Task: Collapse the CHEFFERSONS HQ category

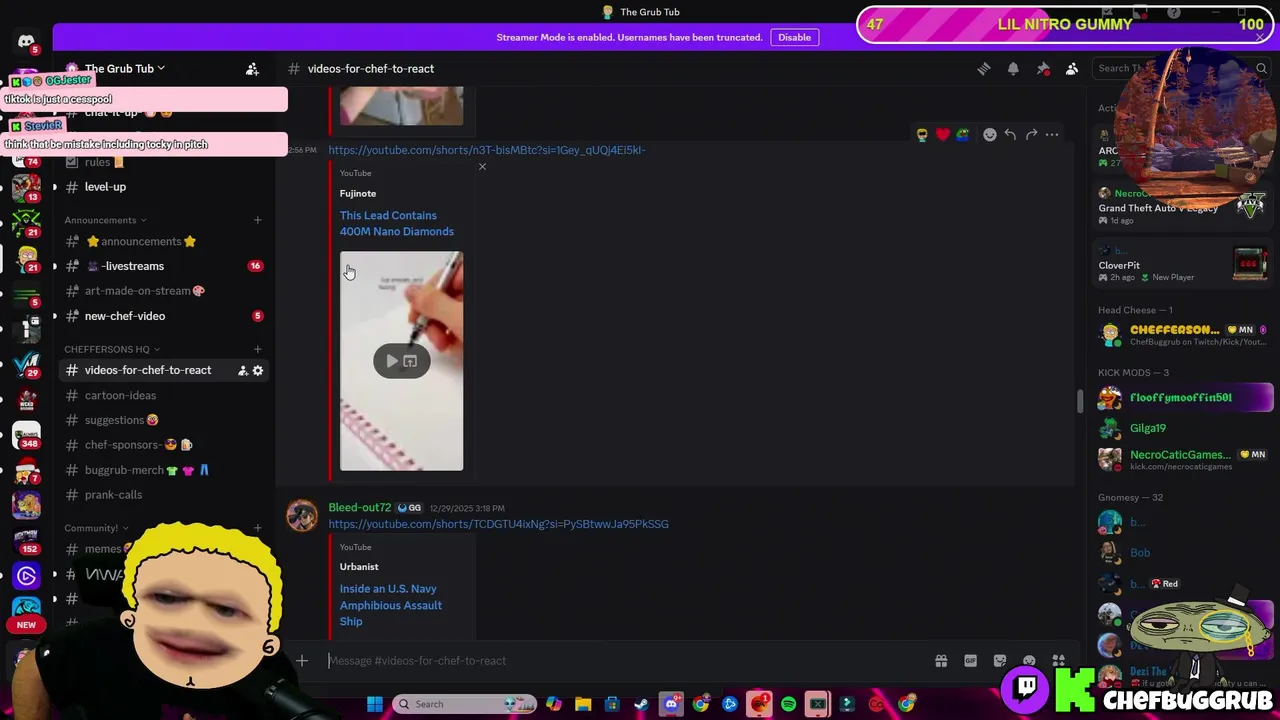Action: tap(113, 349)
